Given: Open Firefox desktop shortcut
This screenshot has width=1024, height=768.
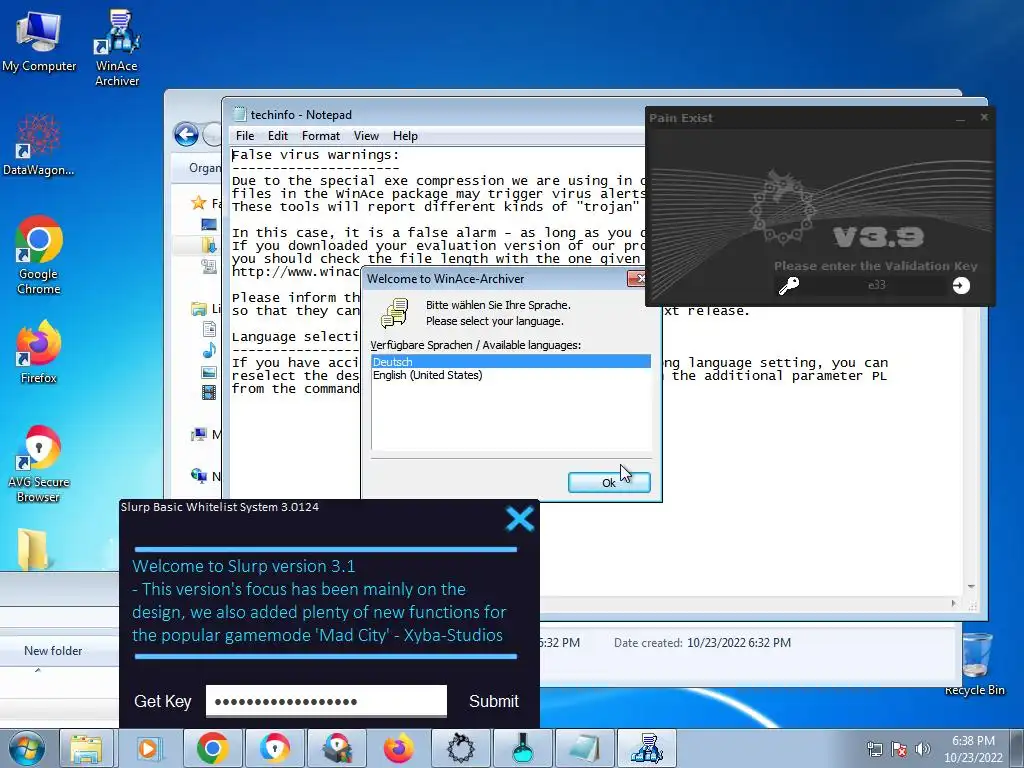Looking at the screenshot, I should (x=39, y=352).
